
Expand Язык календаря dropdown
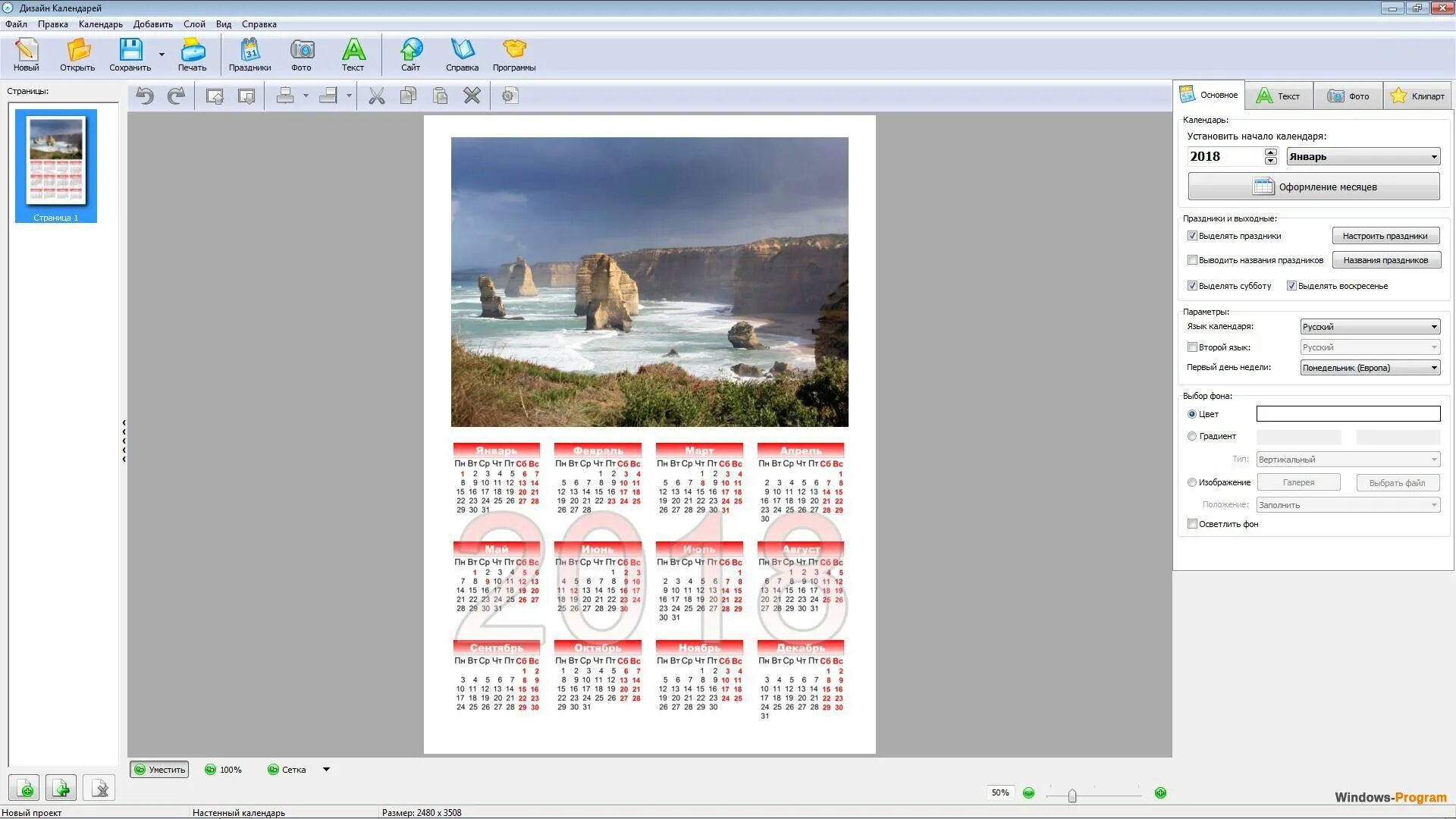tap(1370, 327)
